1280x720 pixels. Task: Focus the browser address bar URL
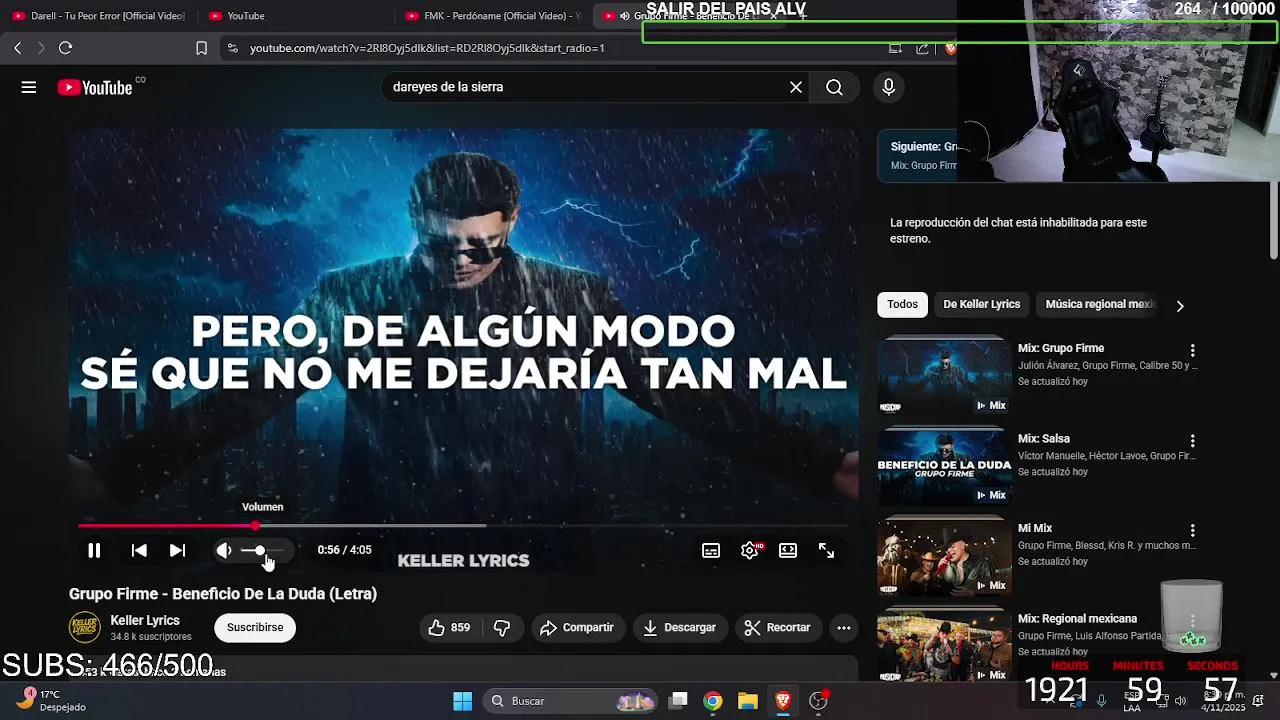coord(427,48)
